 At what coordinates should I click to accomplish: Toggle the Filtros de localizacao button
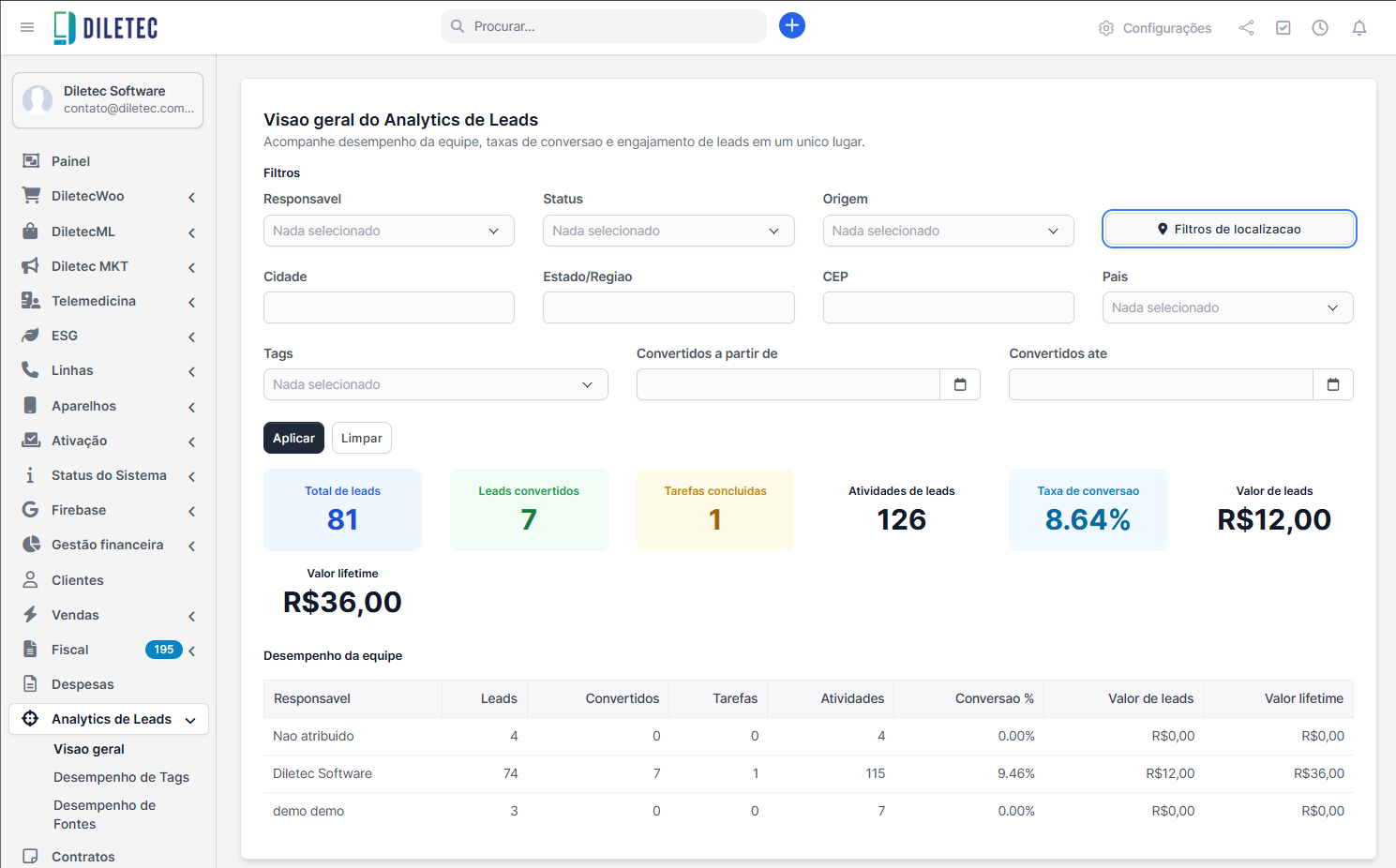point(1228,229)
